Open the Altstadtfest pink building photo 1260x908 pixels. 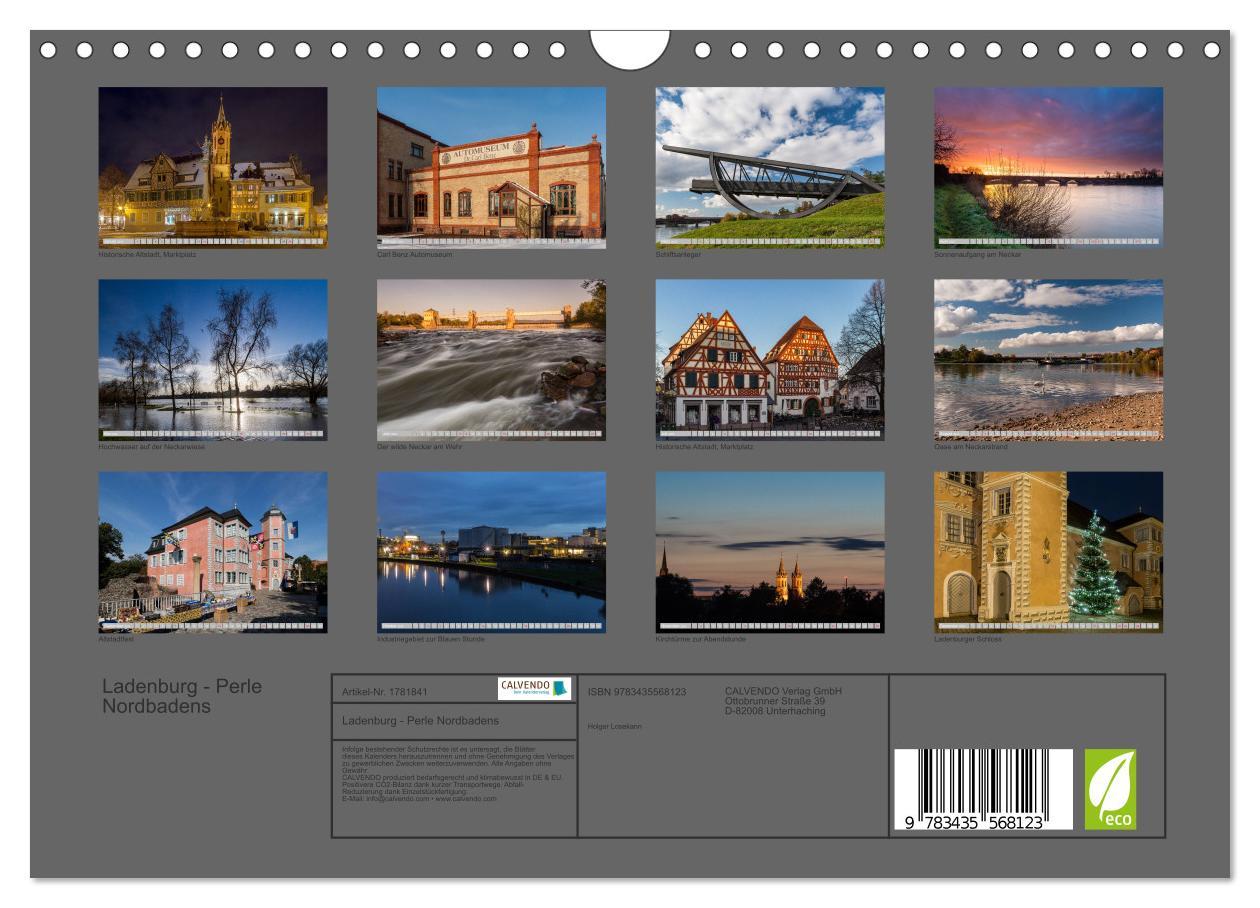[x=212, y=552]
